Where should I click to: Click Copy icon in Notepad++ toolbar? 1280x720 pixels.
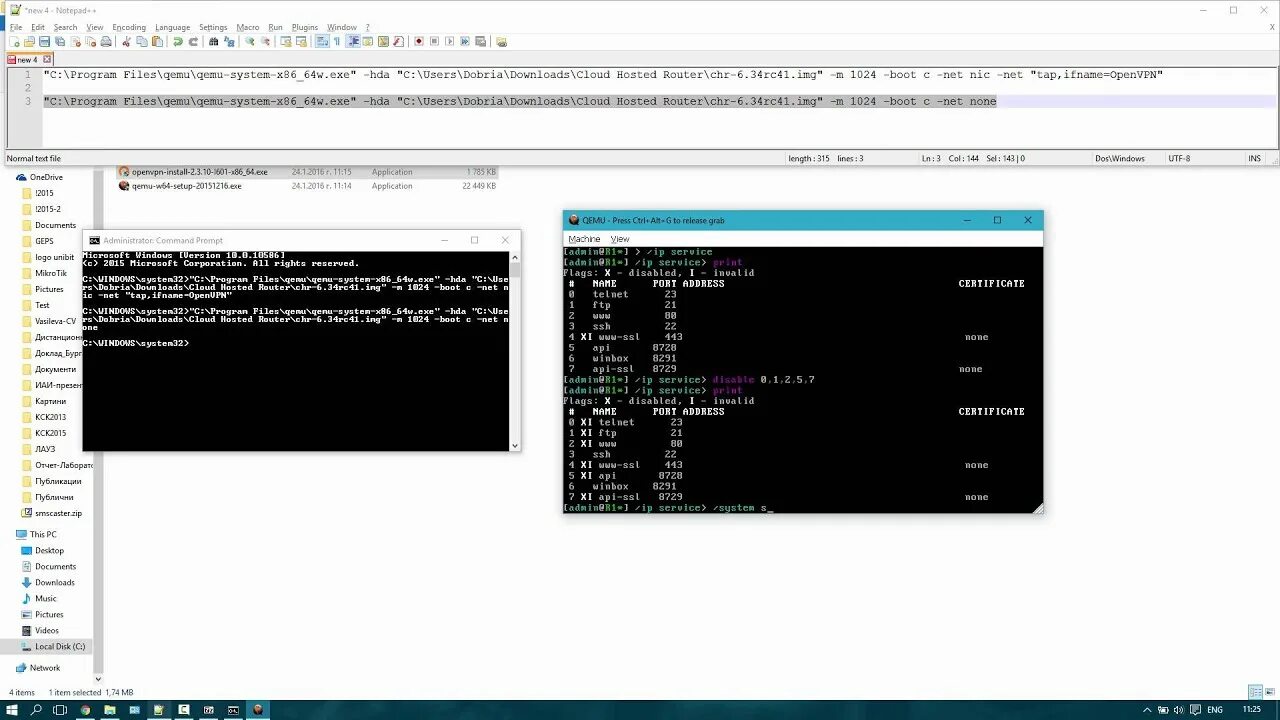pos(141,41)
